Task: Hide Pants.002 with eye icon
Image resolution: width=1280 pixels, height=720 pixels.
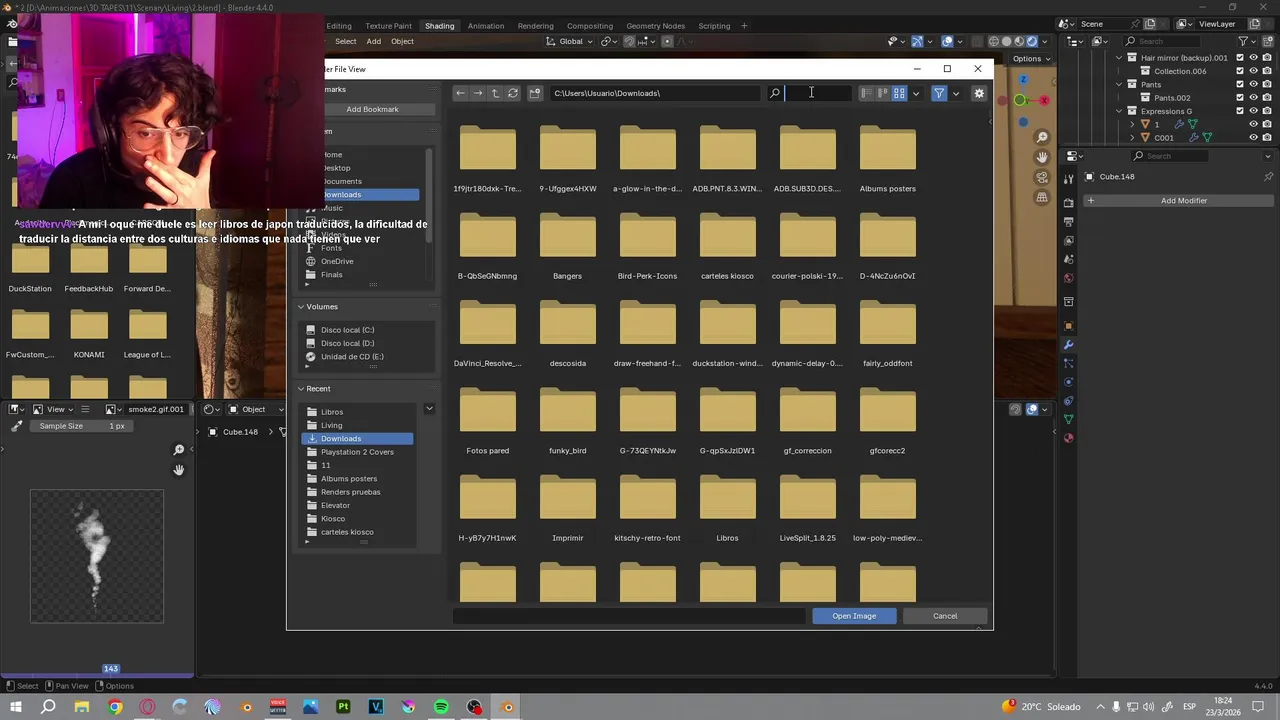Action: tap(1253, 98)
